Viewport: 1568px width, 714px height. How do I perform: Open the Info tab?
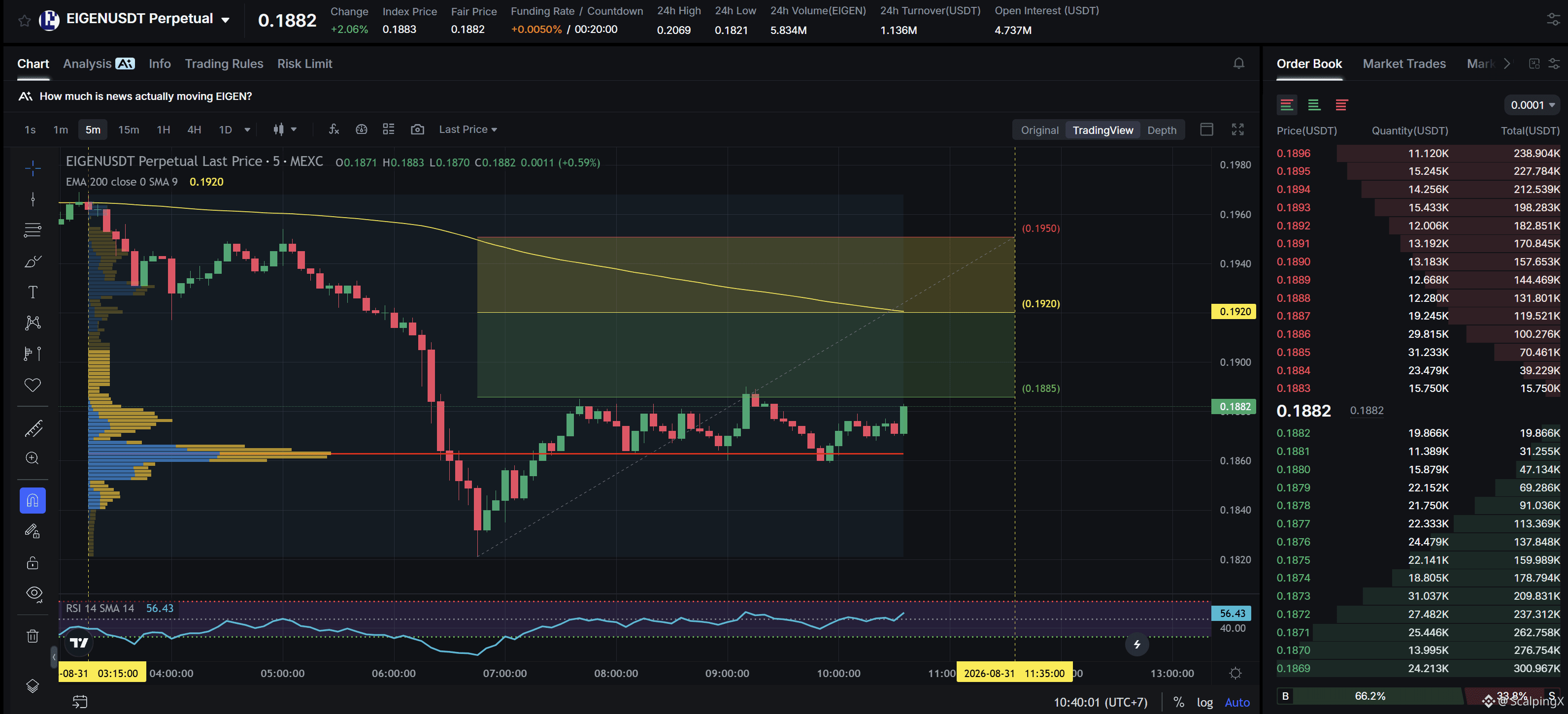tap(160, 64)
